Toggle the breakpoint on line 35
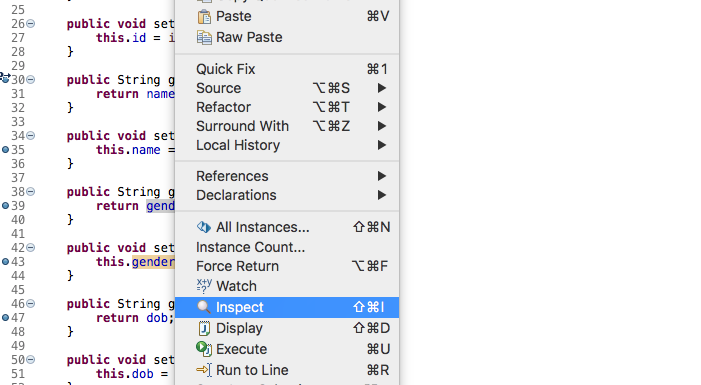Image resolution: width=701 pixels, height=385 pixels. click(x=5, y=150)
